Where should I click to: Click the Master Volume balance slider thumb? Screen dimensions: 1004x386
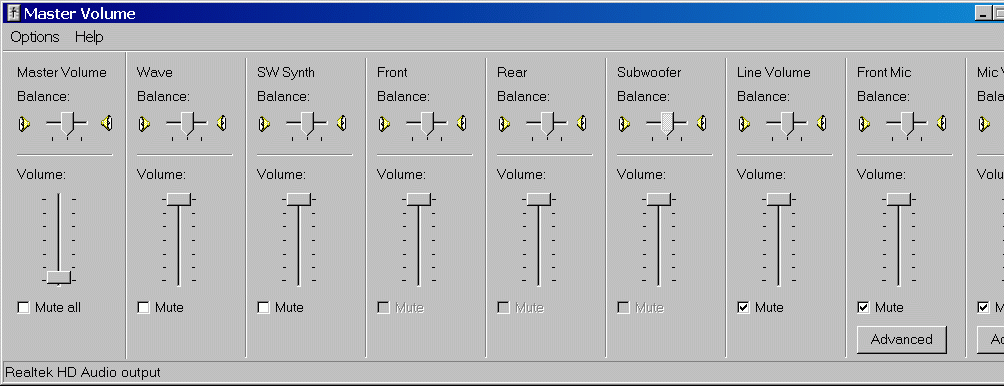[x=67, y=124]
